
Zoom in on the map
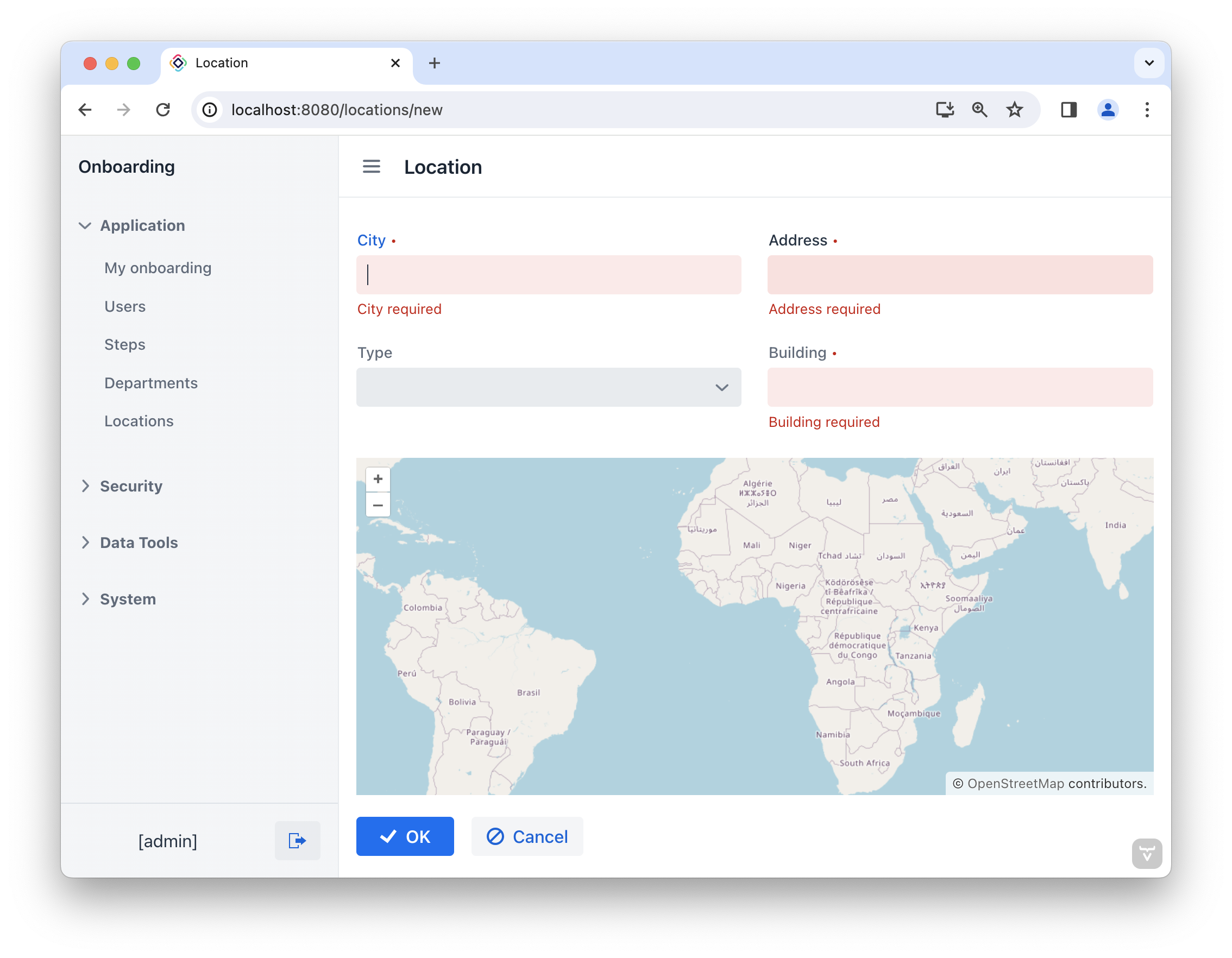(x=378, y=480)
